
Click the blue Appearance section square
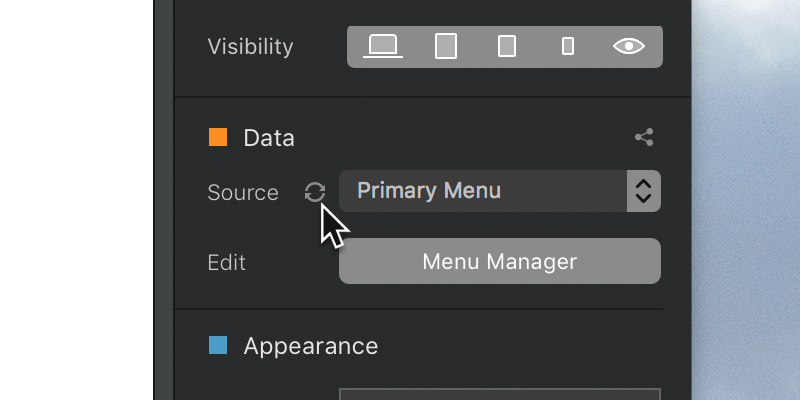click(x=218, y=345)
